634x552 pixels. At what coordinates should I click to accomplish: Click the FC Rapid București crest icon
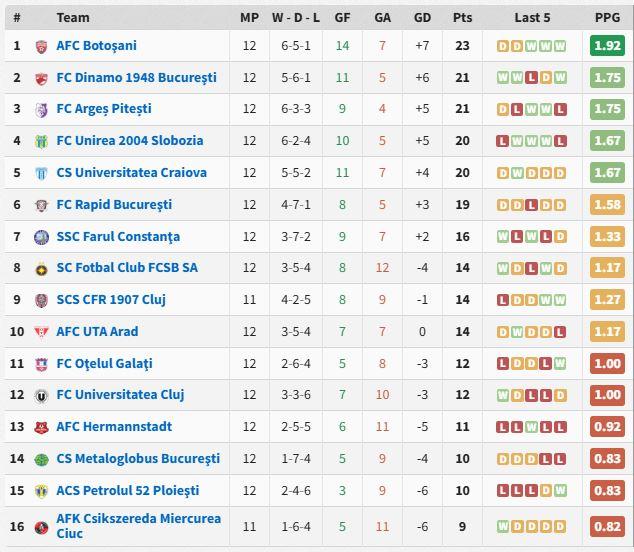click(41, 205)
